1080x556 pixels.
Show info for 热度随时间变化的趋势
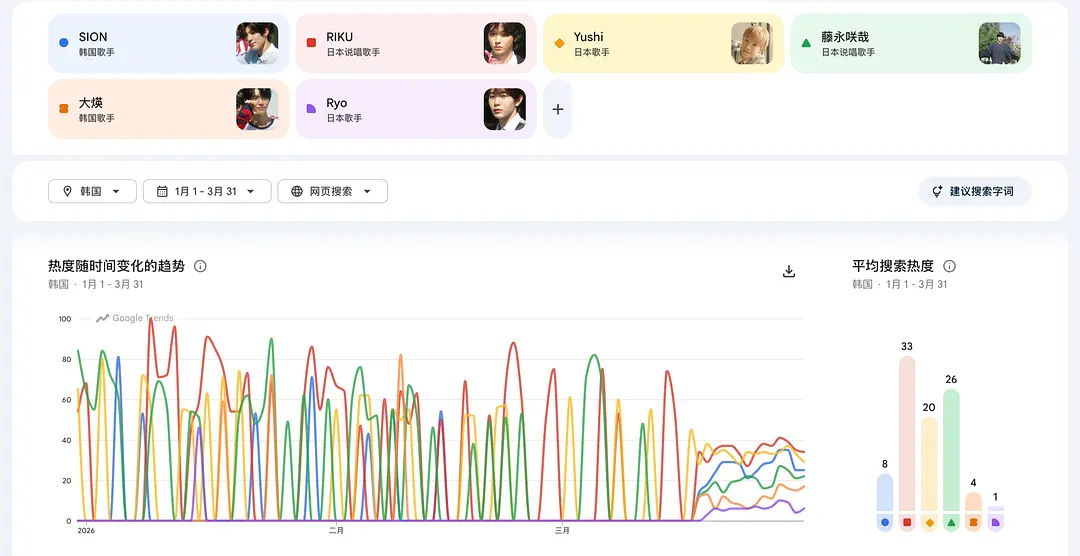click(x=200, y=266)
